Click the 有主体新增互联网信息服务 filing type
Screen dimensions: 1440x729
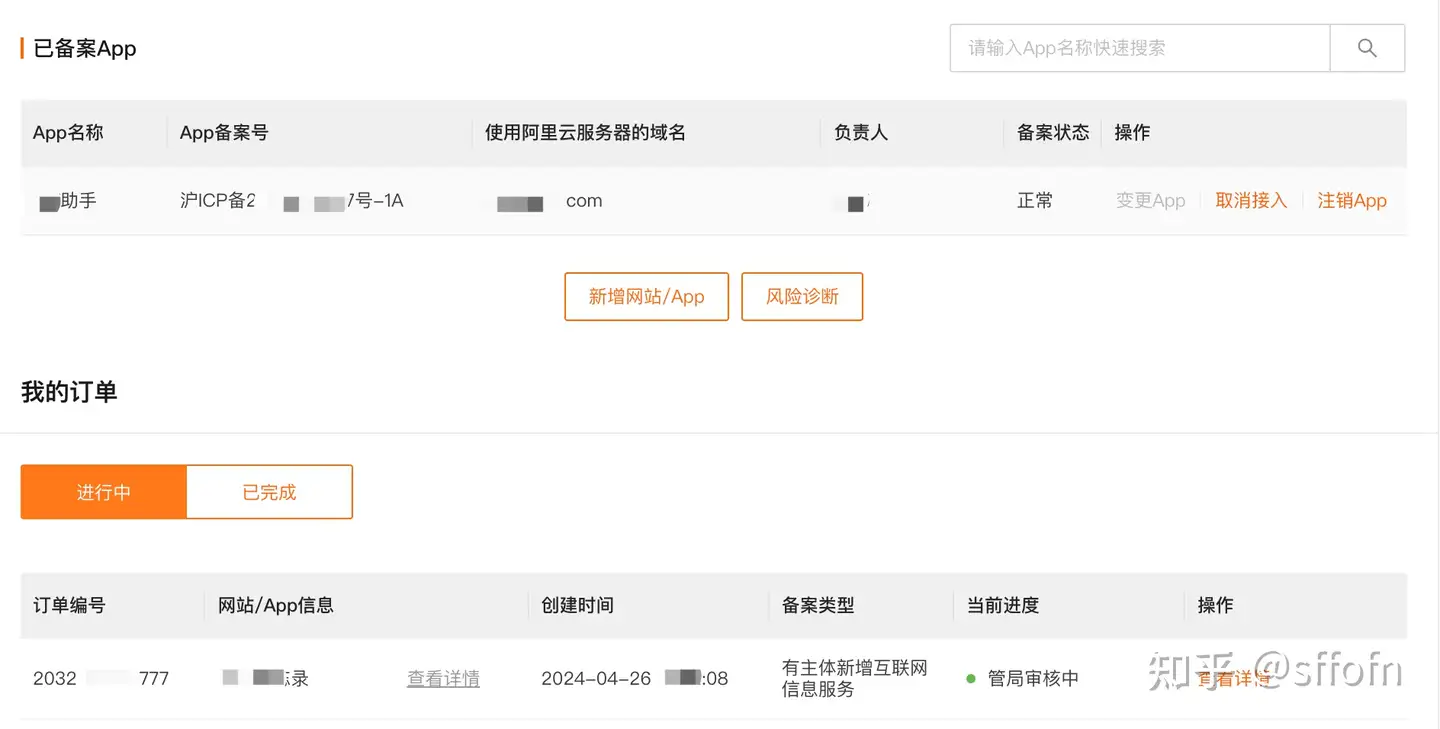[x=854, y=679]
